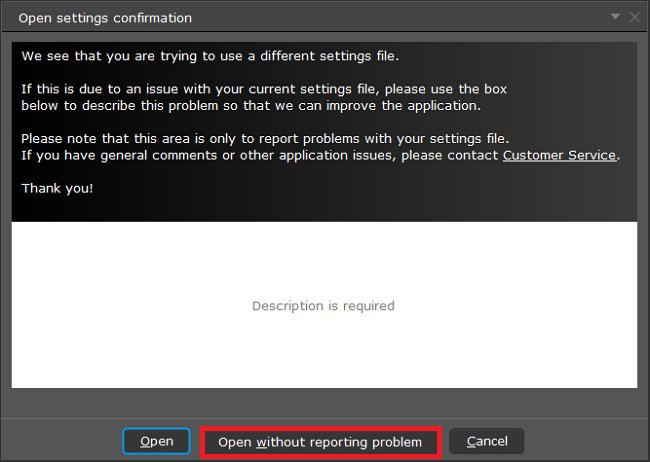Click the 'Thank you!' message line
This screenshot has width=650, height=462.
click(x=57, y=188)
